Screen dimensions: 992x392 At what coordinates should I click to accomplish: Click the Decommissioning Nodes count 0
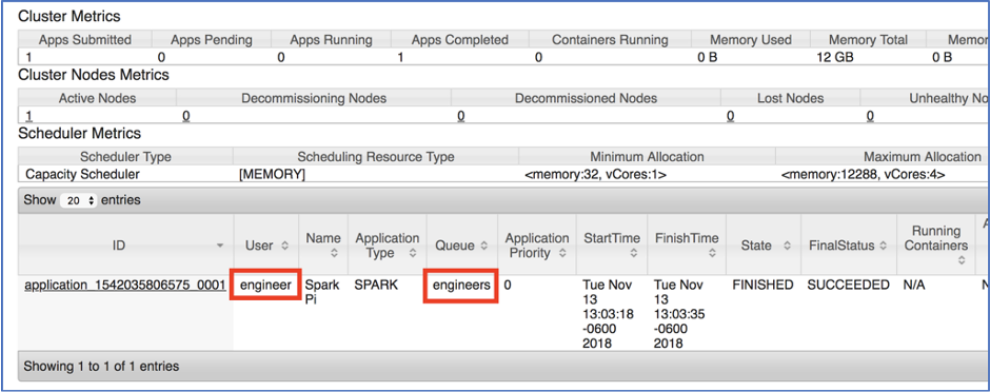click(186, 116)
